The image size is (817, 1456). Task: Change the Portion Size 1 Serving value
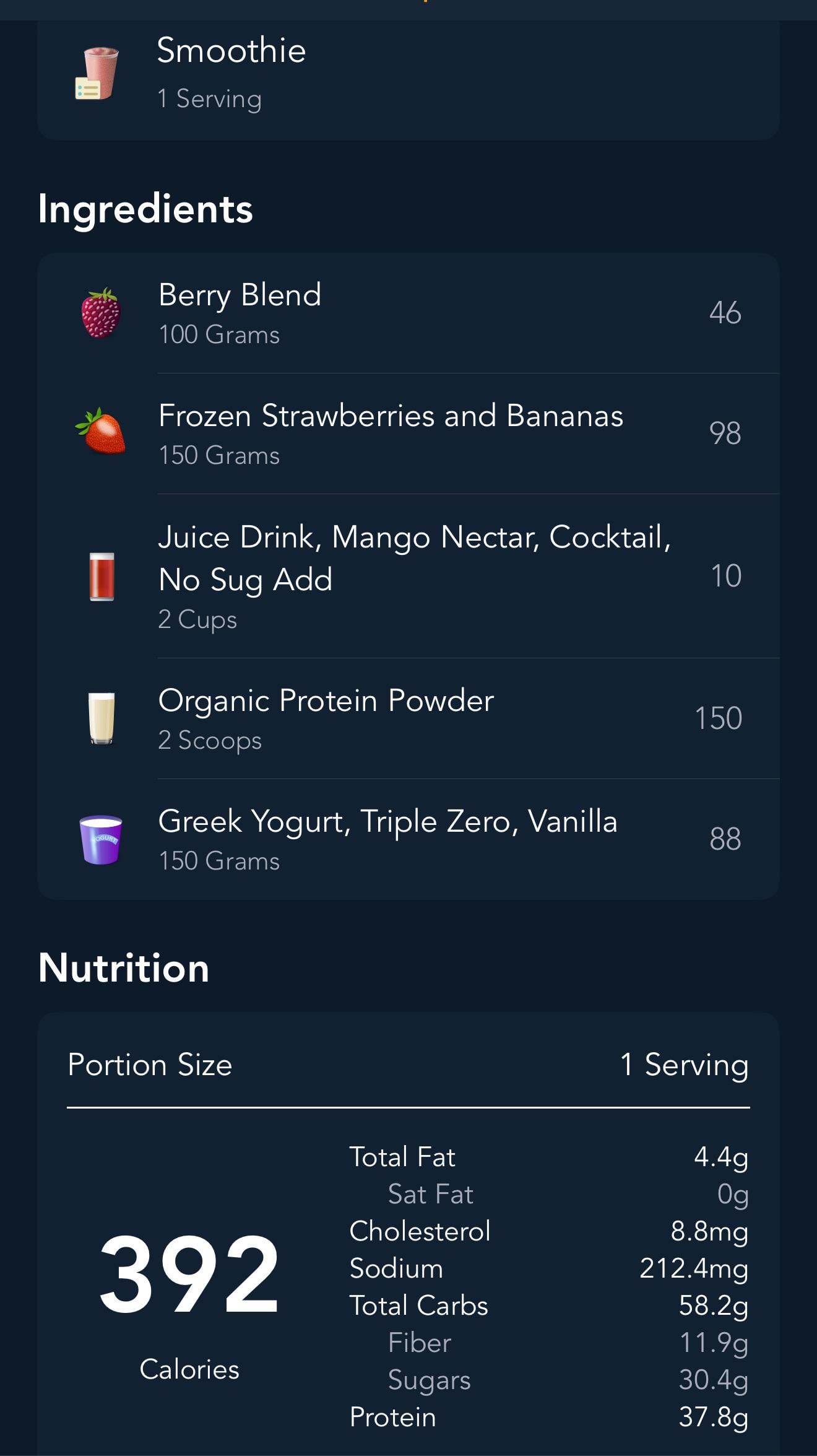pos(684,1065)
